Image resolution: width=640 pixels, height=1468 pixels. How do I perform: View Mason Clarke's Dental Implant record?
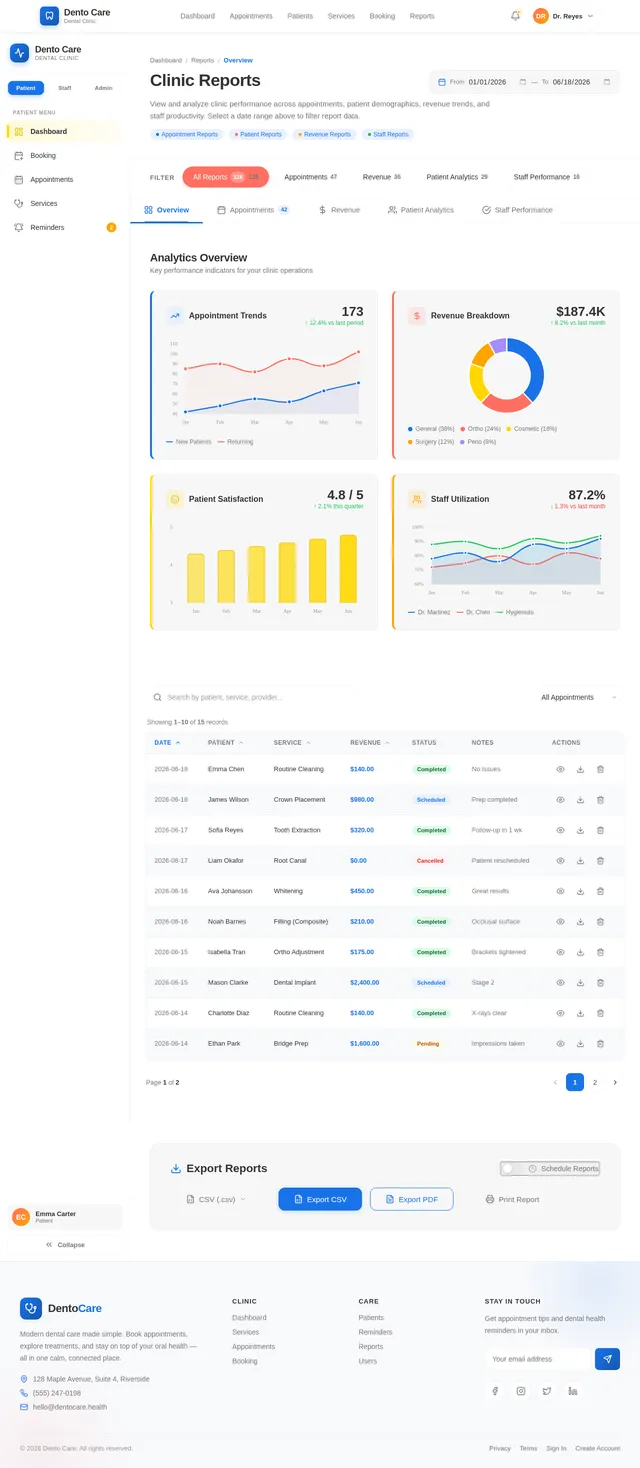pos(560,983)
